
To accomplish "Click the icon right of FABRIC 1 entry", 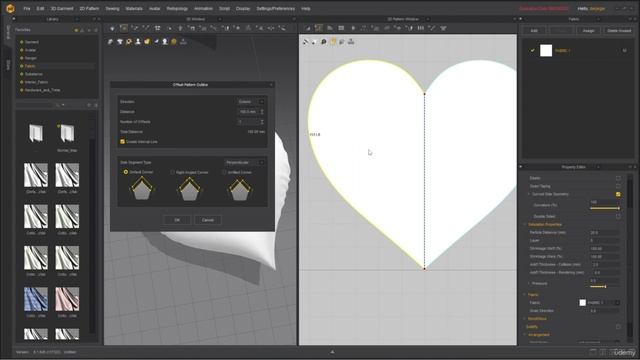I will click(x=624, y=51).
